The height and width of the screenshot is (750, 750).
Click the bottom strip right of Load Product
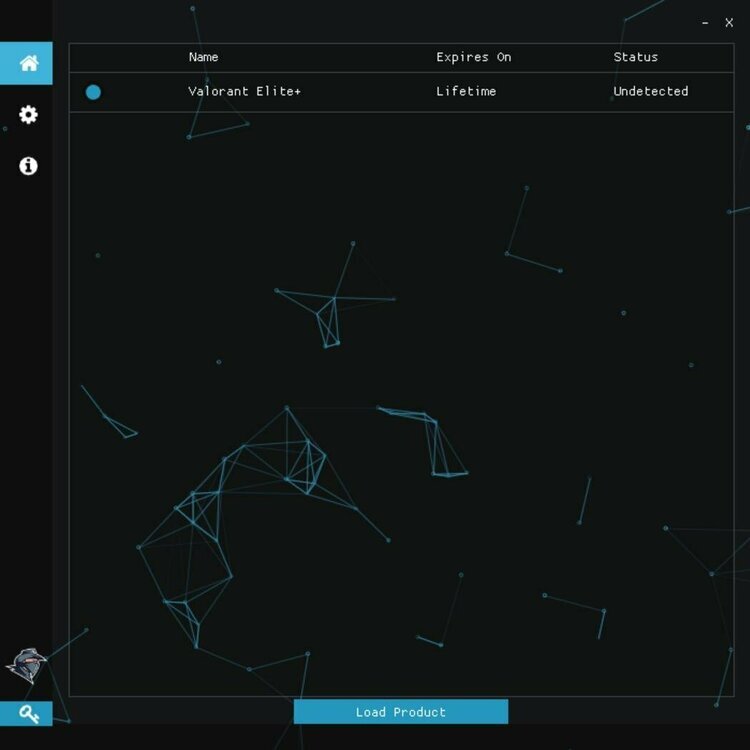tap(620, 711)
